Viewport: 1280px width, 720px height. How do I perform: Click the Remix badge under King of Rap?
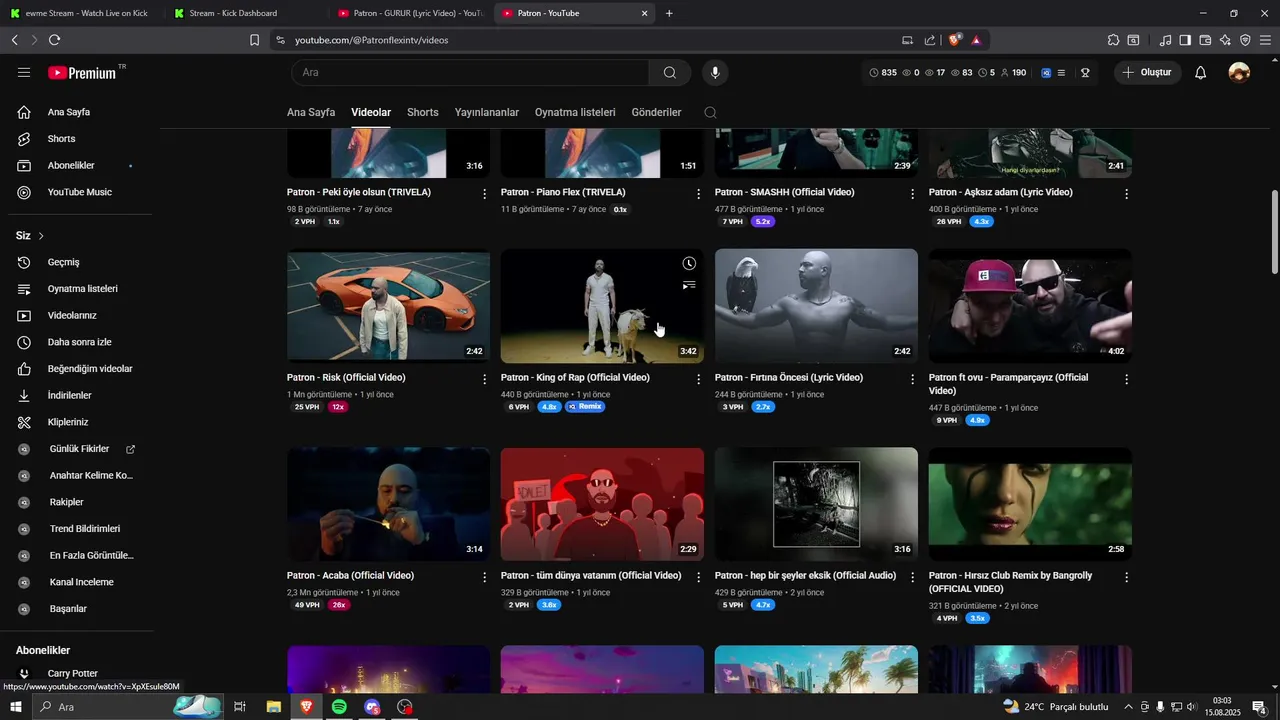585,407
